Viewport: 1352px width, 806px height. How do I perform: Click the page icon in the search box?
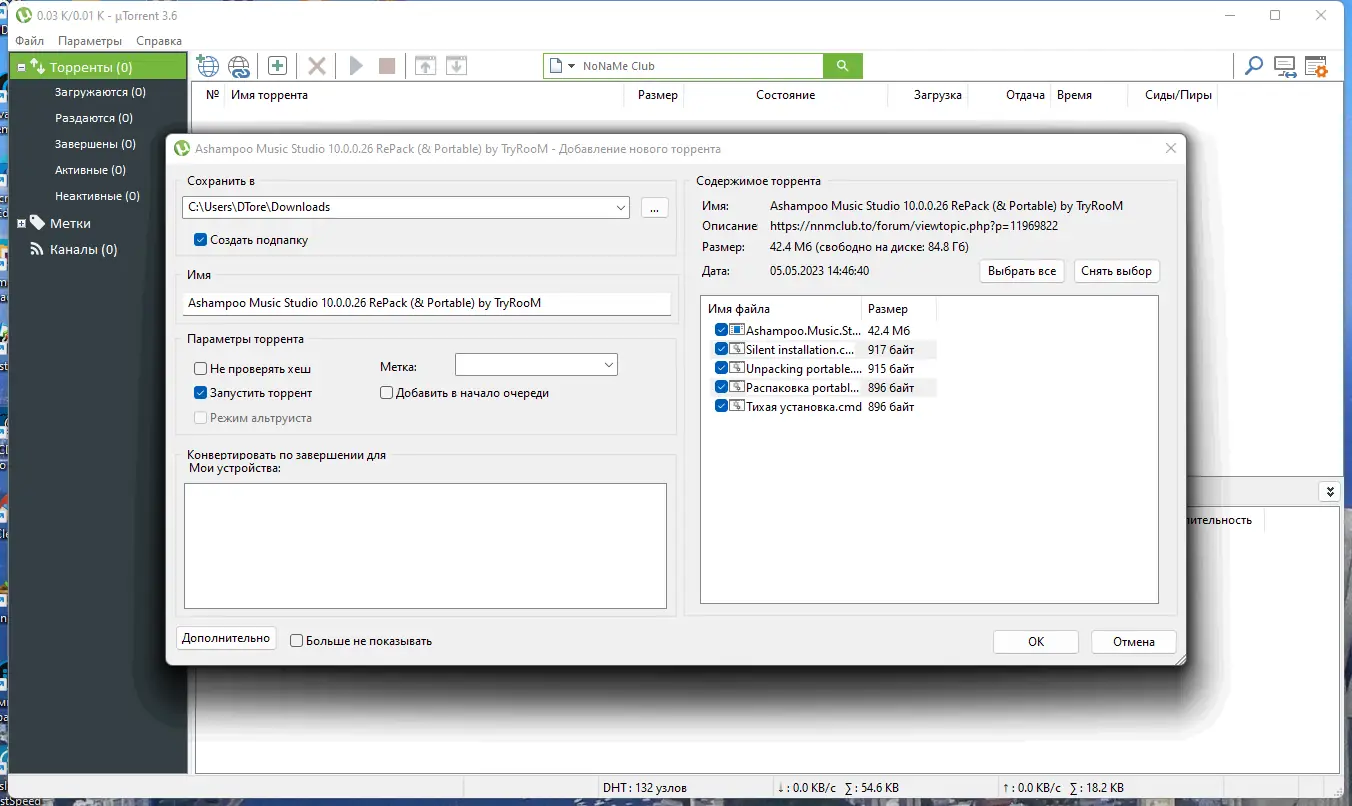tap(556, 66)
